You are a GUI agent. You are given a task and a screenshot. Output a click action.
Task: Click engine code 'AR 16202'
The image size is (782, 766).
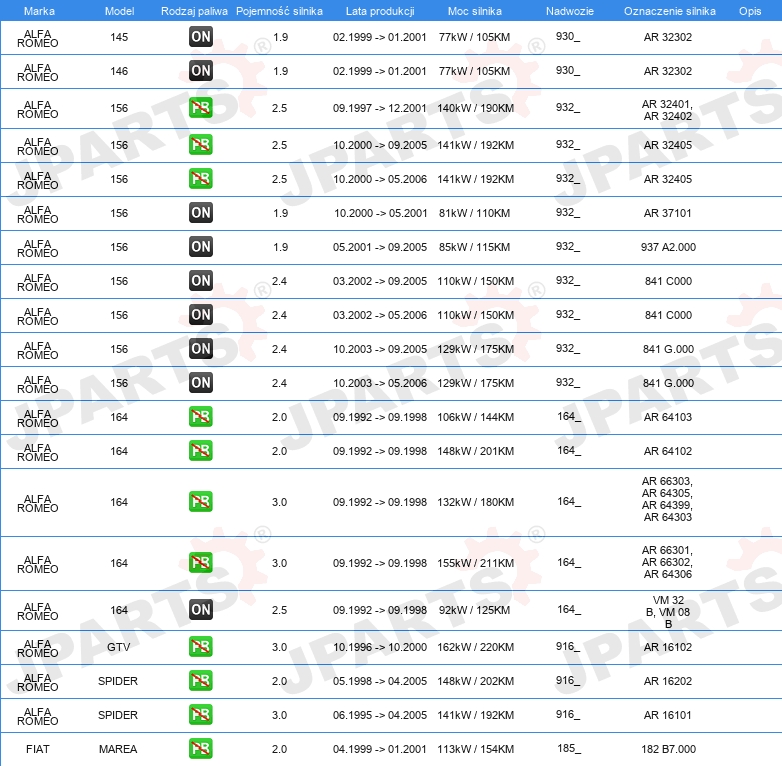point(668,681)
